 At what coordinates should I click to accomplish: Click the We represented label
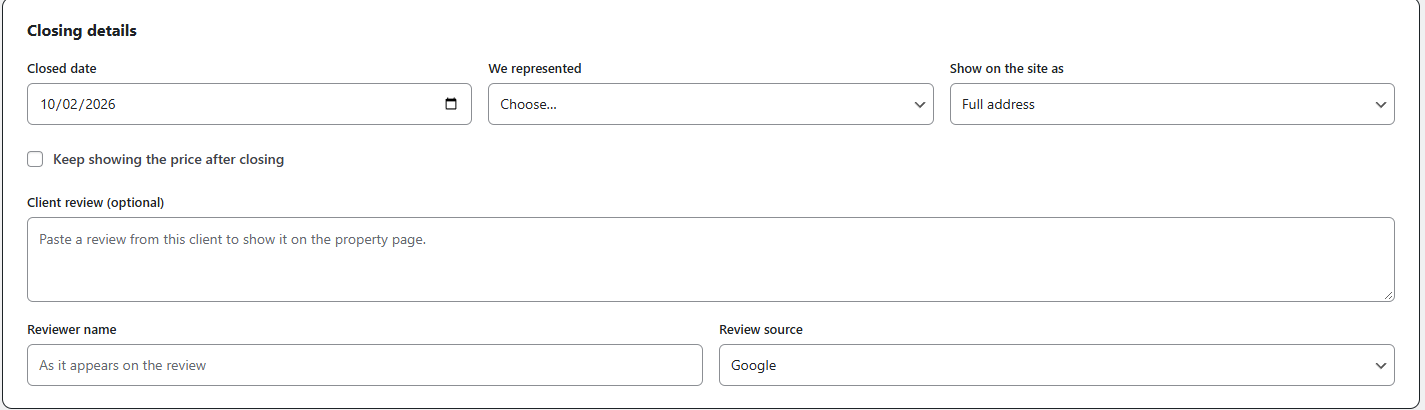click(x=535, y=69)
